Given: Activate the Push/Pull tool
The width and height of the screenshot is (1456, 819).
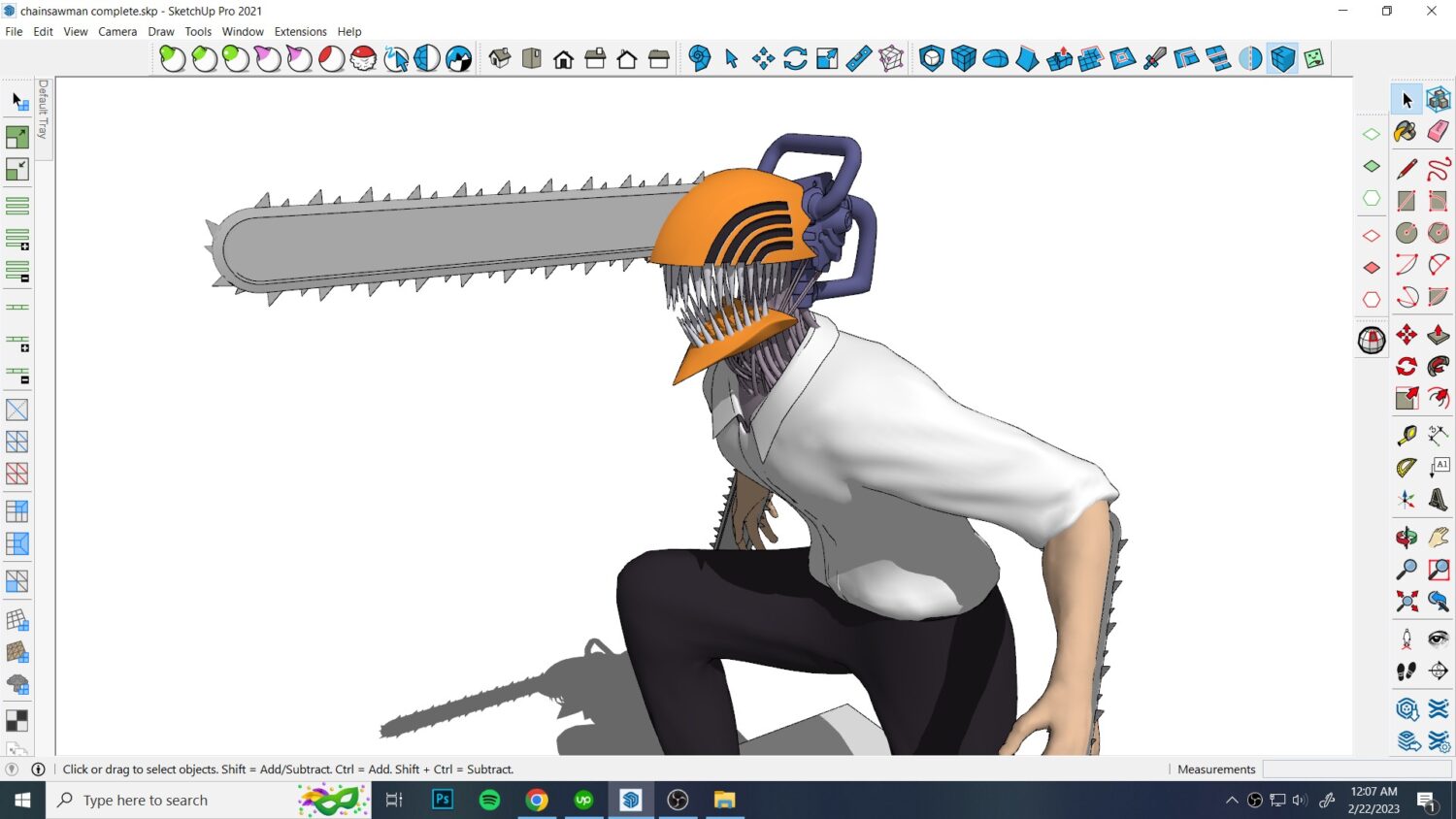Looking at the screenshot, I should point(1439,335).
